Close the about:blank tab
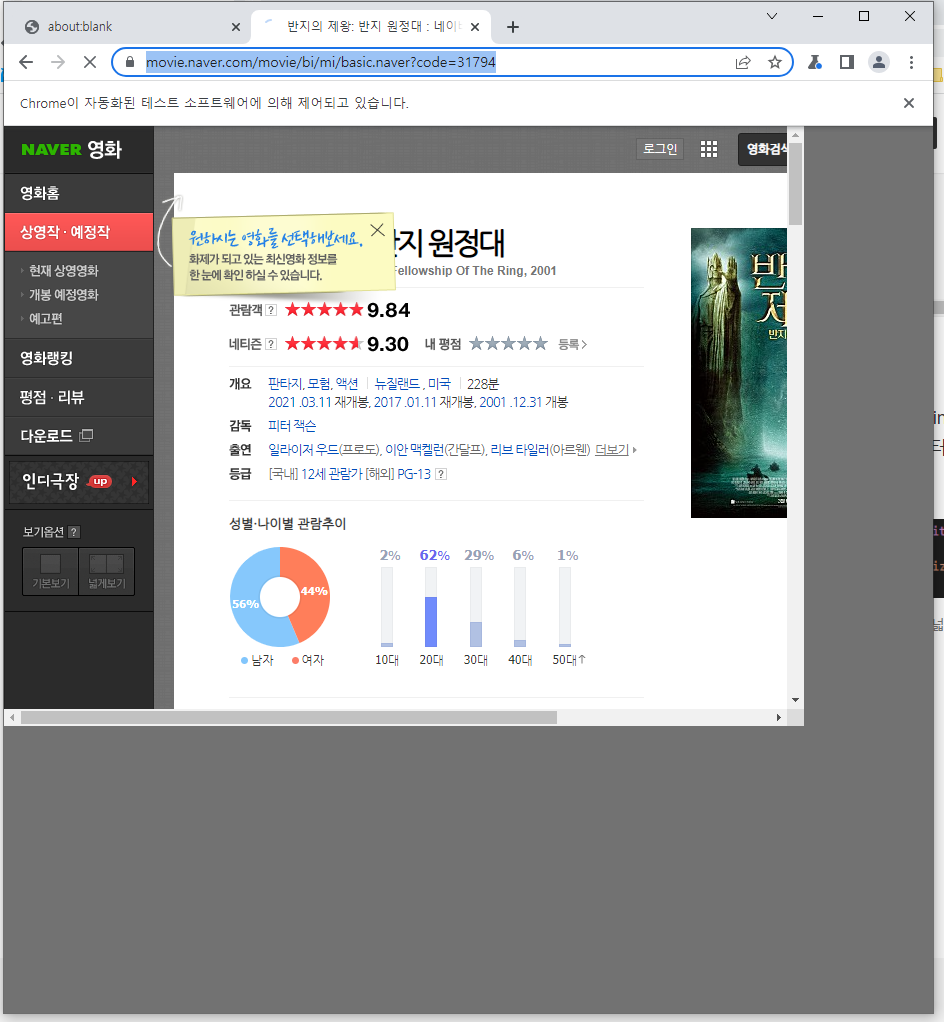This screenshot has height=1022, width=944. pos(236,27)
